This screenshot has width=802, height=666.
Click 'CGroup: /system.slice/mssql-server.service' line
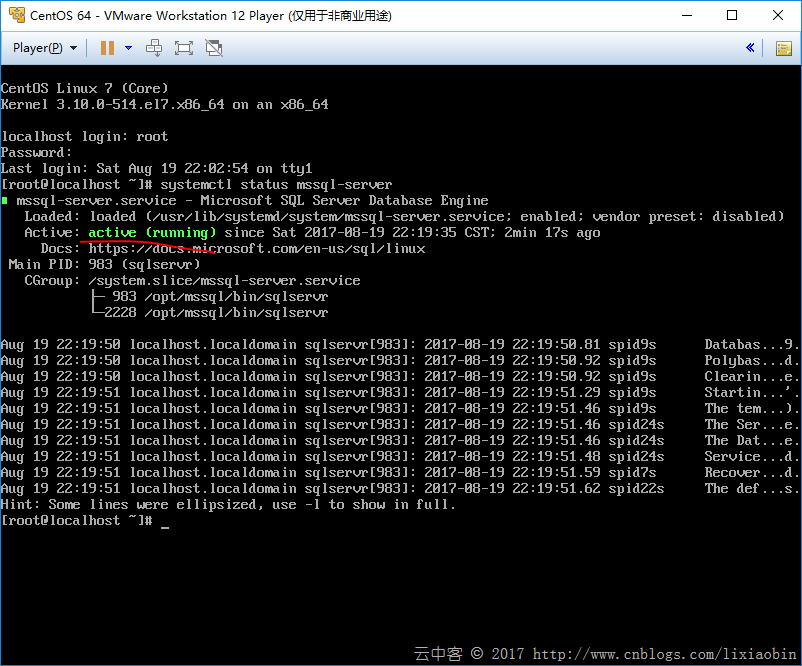[192, 281]
